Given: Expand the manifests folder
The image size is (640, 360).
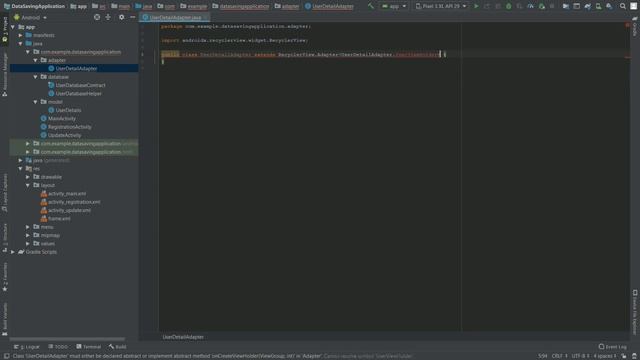Looking at the screenshot, I should pyautogui.click(x=20, y=35).
